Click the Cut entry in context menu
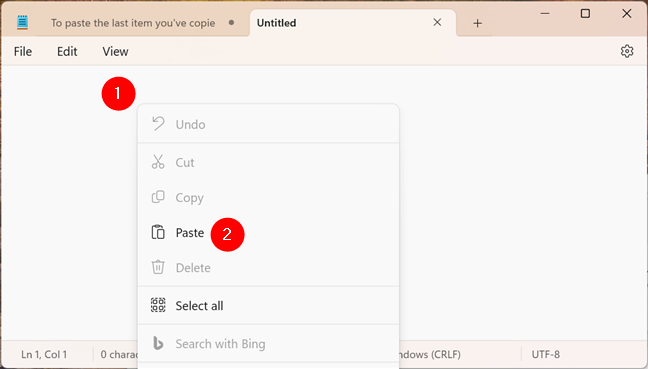Image resolution: width=648 pixels, height=369 pixels. pos(268,162)
